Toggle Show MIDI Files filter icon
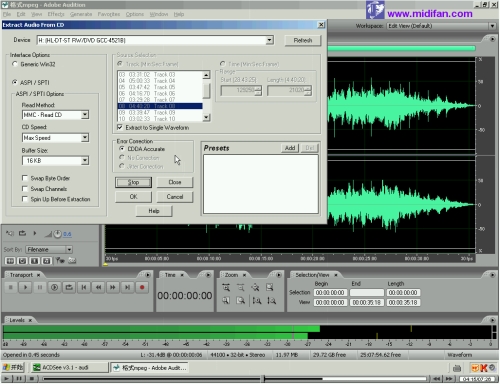The image size is (500, 384). pos(47,261)
